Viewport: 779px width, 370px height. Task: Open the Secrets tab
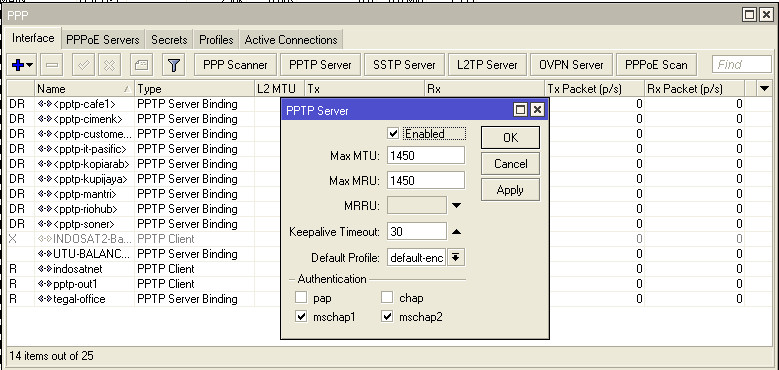(169, 40)
